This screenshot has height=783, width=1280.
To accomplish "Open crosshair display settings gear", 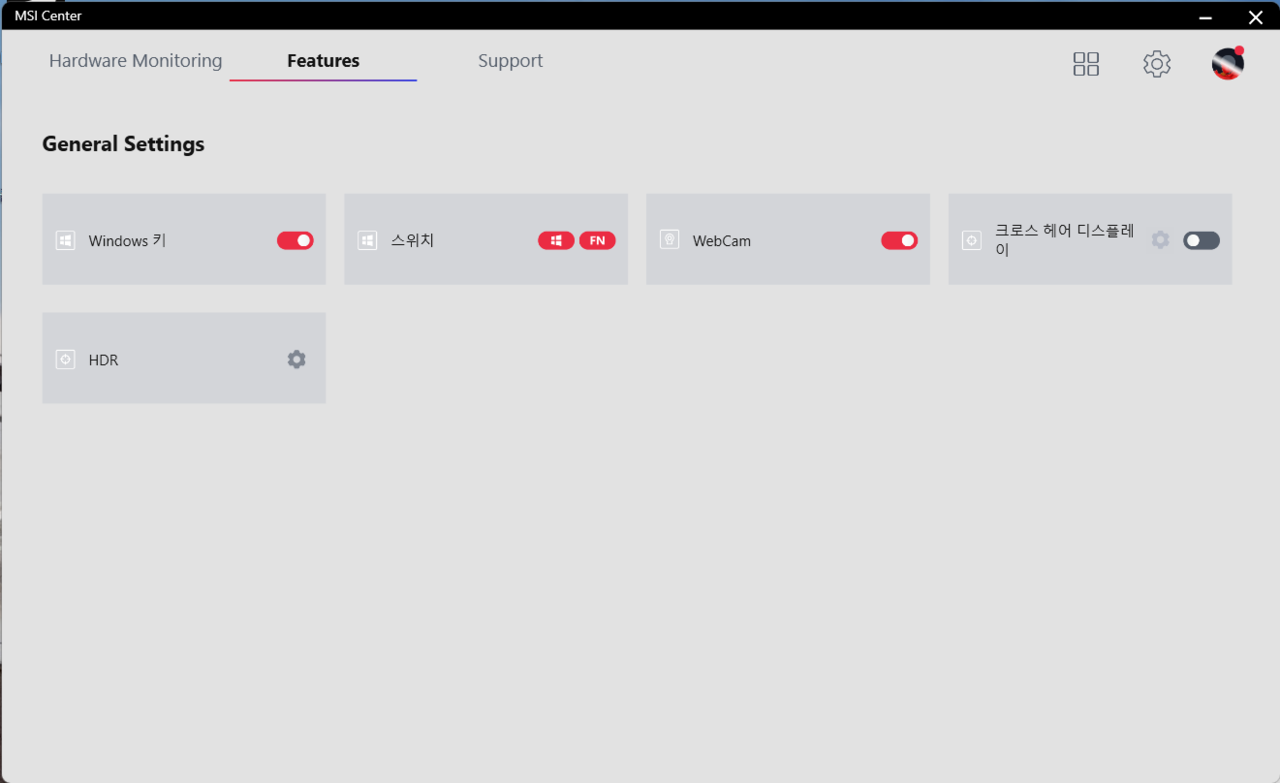I will point(1160,240).
